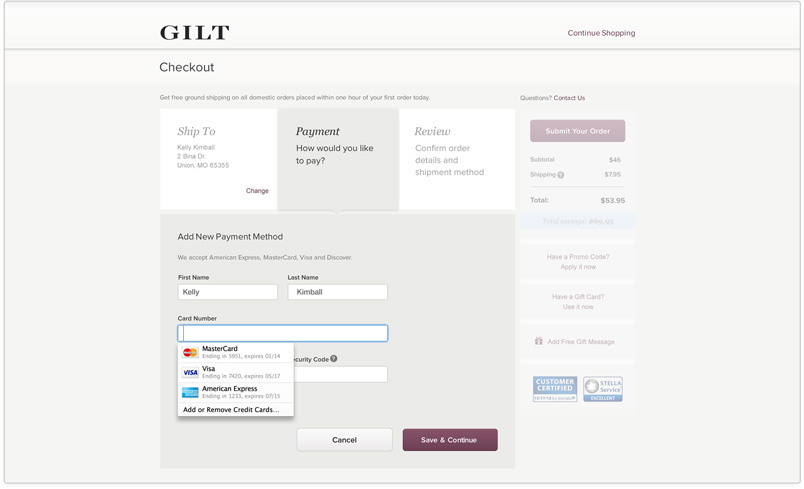
Task: Click the Security Code input field
Action: 340,374
